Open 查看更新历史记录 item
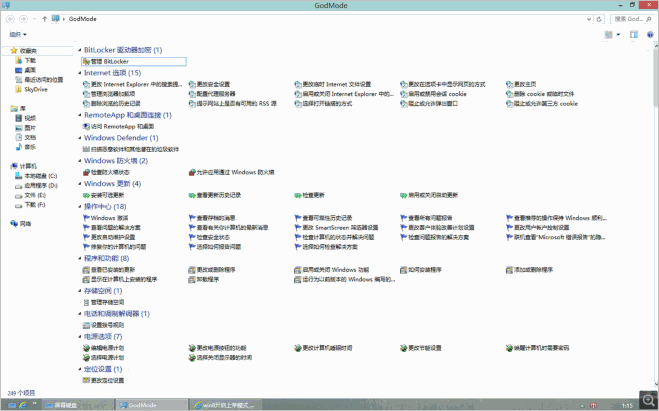This screenshot has height=411, width=659. click(x=215, y=195)
